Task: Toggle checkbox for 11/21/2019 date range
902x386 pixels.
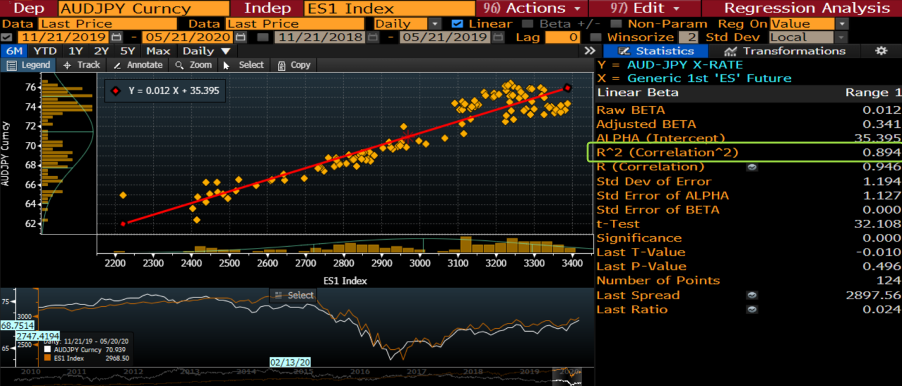Action: pyautogui.click(x=7, y=37)
